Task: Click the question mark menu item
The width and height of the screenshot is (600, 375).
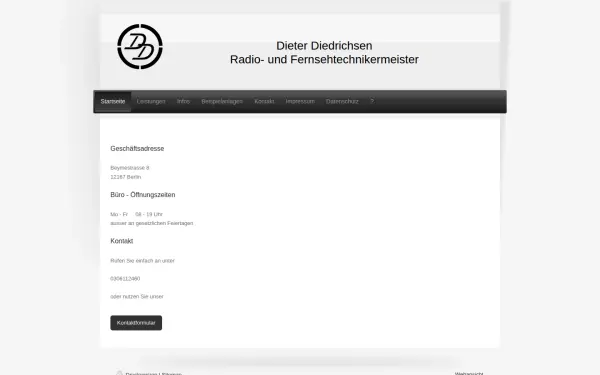Action: pyautogui.click(x=372, y=102)
